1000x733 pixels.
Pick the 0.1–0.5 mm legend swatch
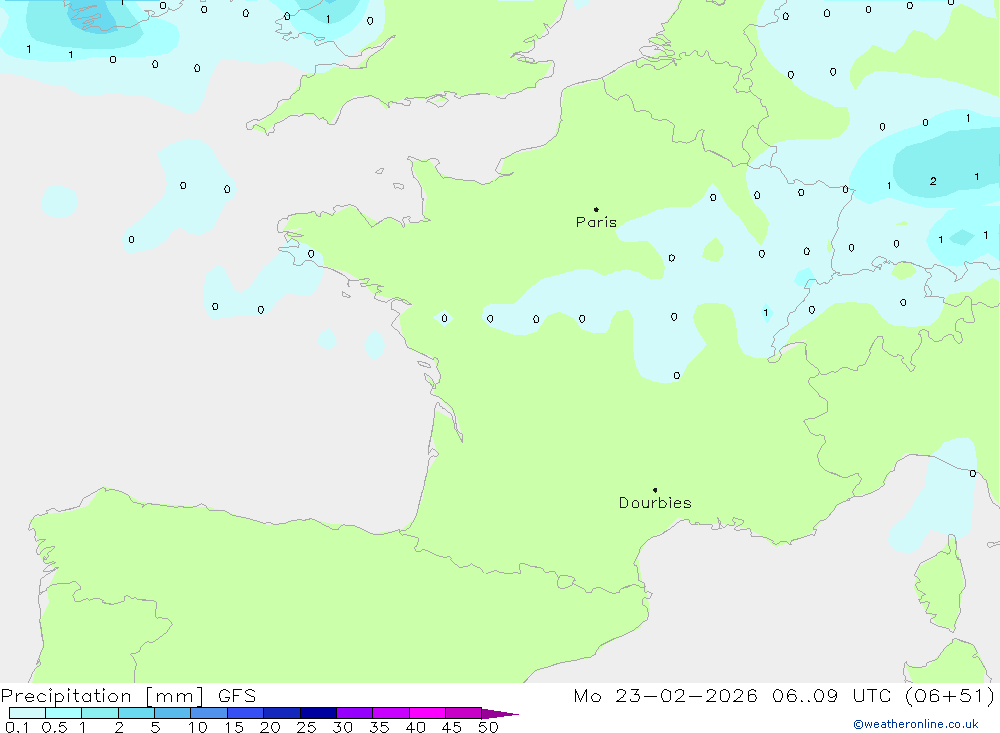pos(27,713)
